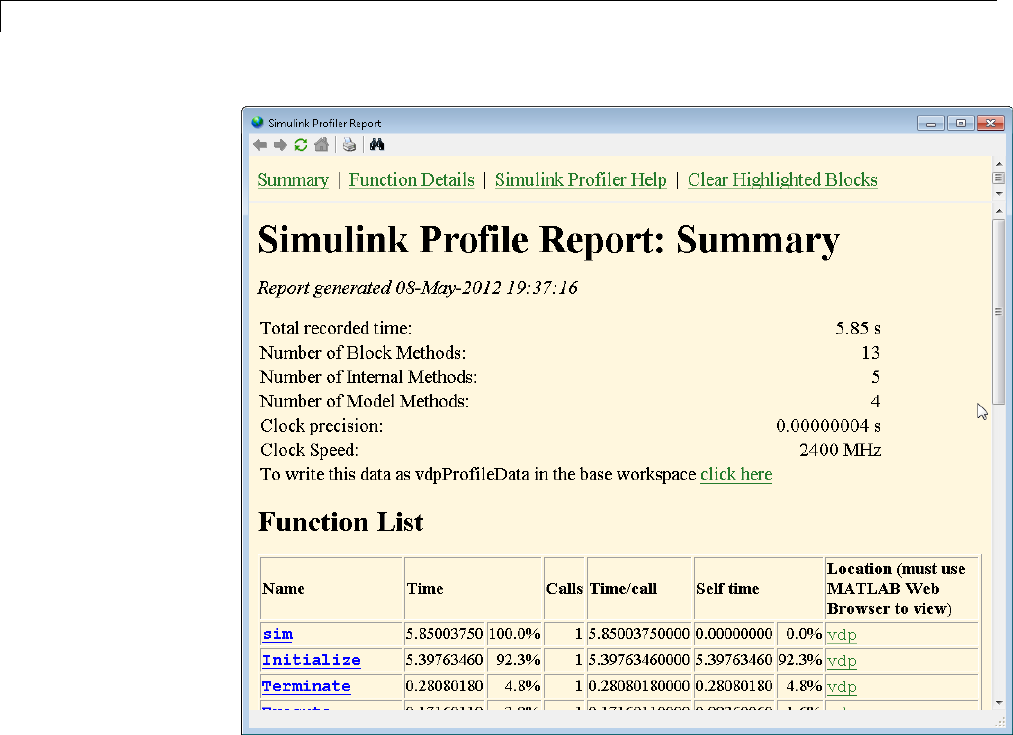Click the 'Calls' column header
Image resolution: width=1013 pixels, height=735 pixels.
tap(564, 588)
